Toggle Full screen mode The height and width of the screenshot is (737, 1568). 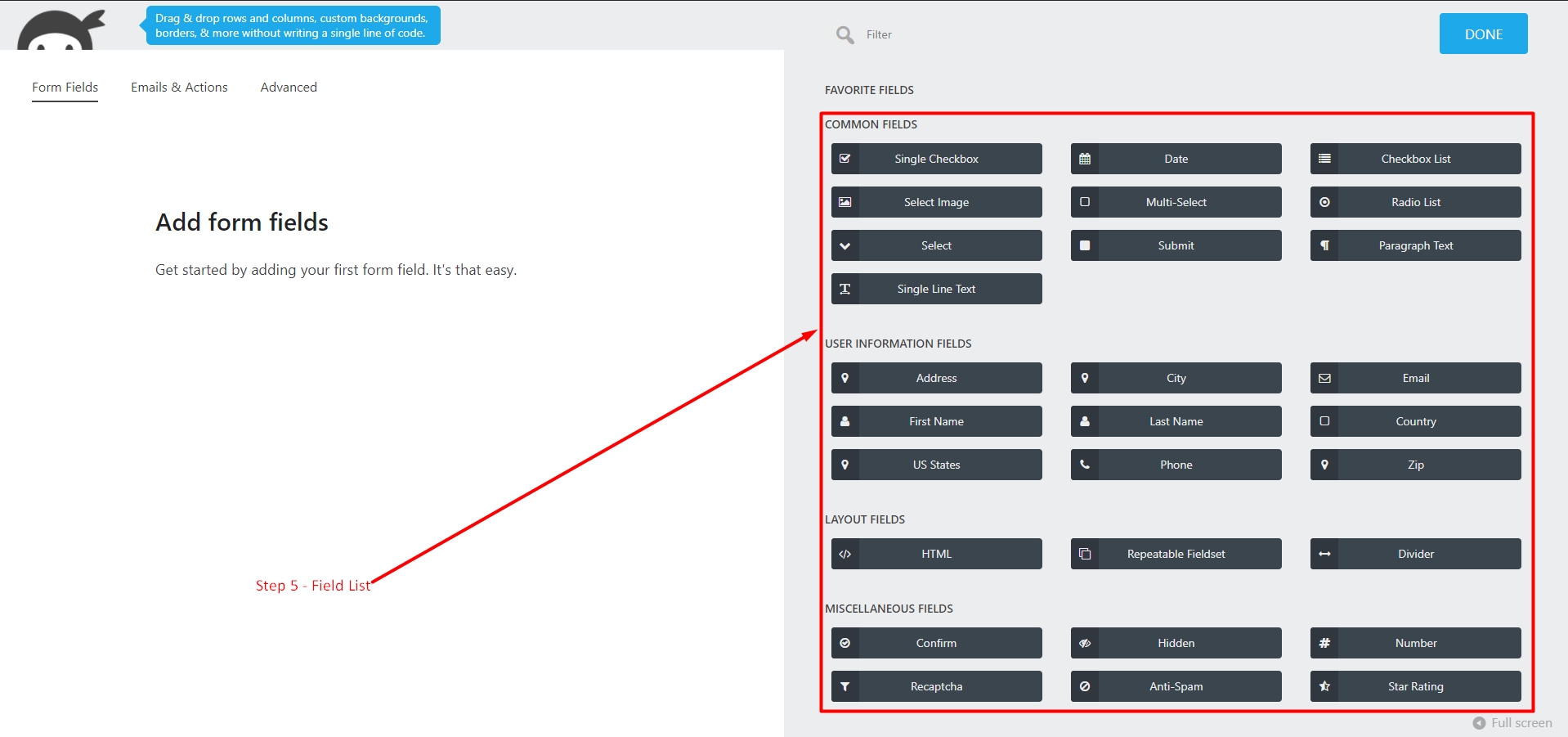click(1512, 723)
